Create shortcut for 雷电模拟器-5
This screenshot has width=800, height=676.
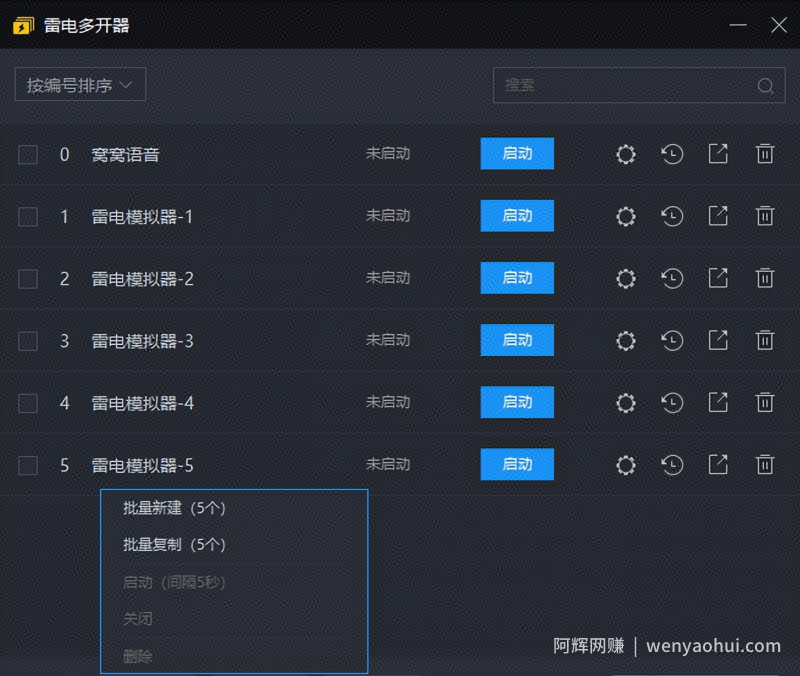718,465
